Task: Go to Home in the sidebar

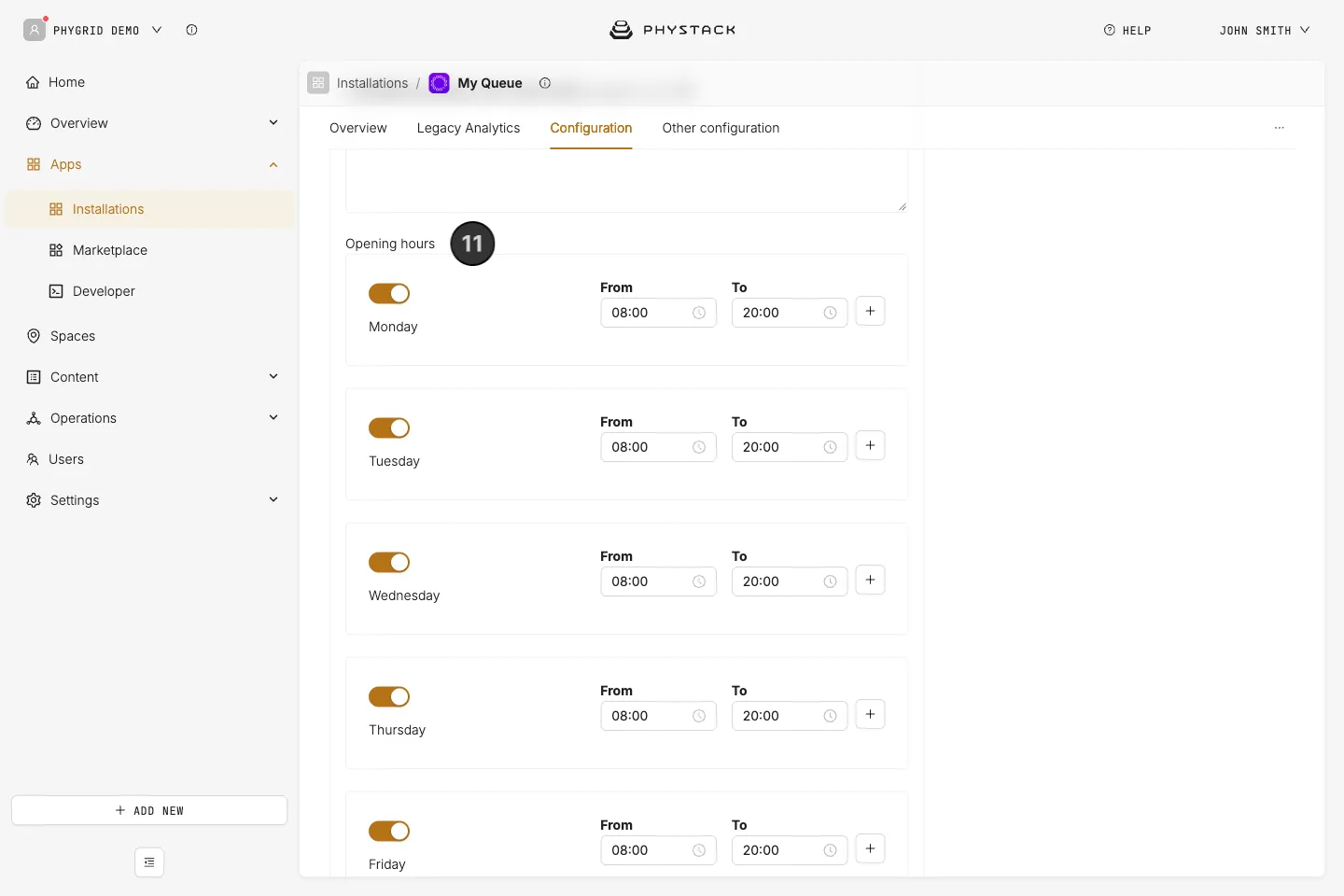Action: click(x=149, y=82)
